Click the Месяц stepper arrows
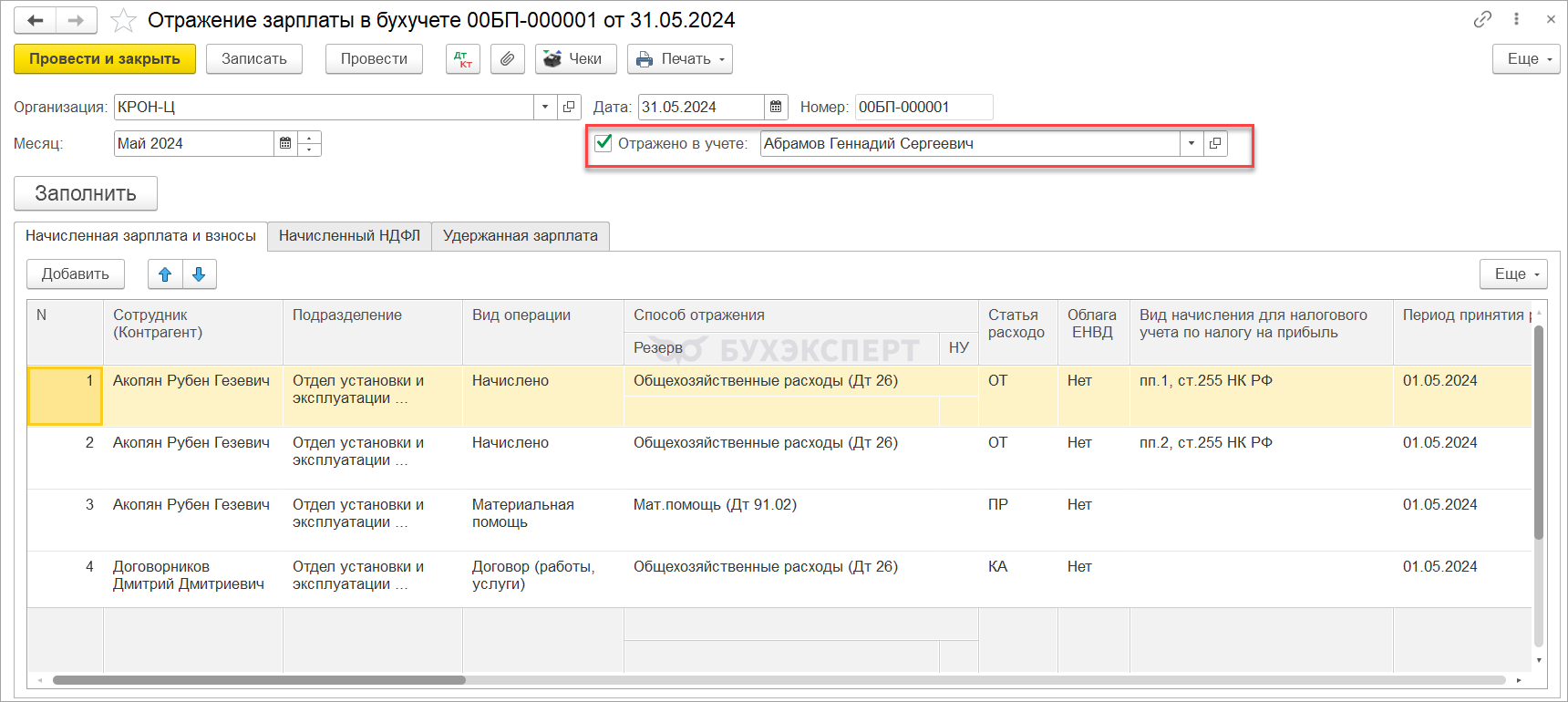Viewport: 1568px width, 702px height. (310, 143)
